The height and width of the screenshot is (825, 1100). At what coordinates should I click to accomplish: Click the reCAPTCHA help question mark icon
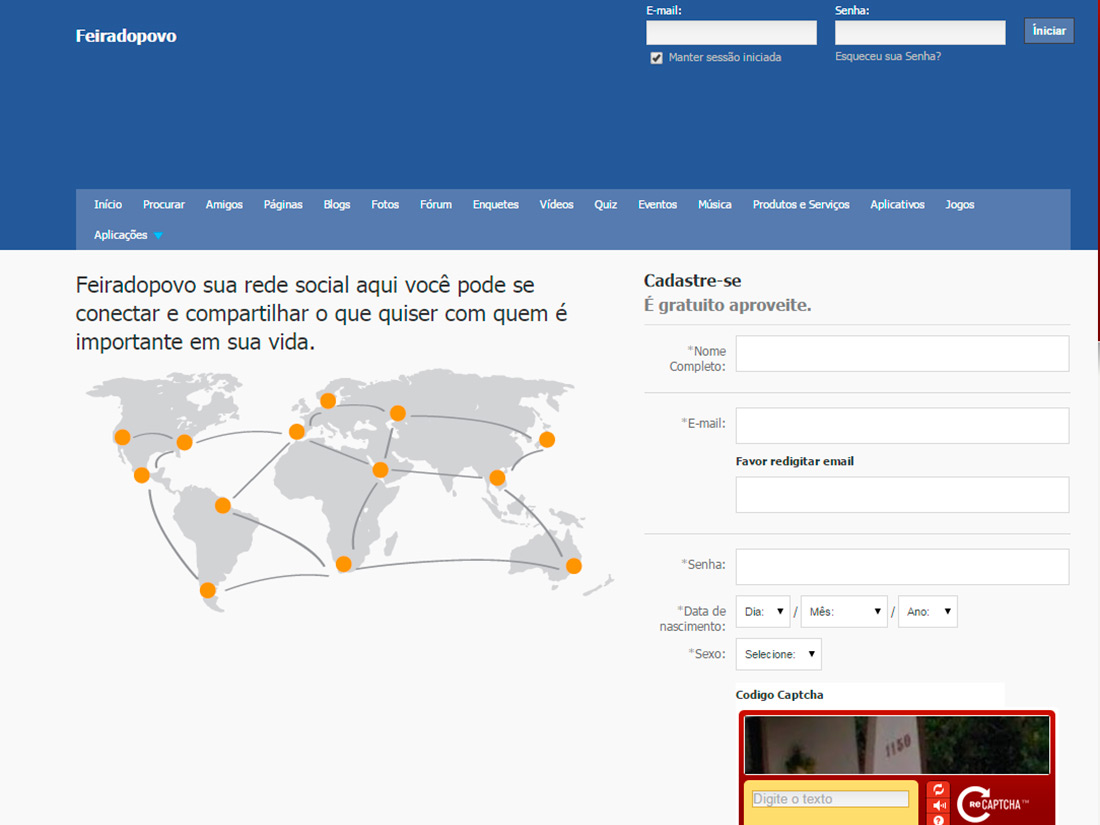click(x=938, y=820)
